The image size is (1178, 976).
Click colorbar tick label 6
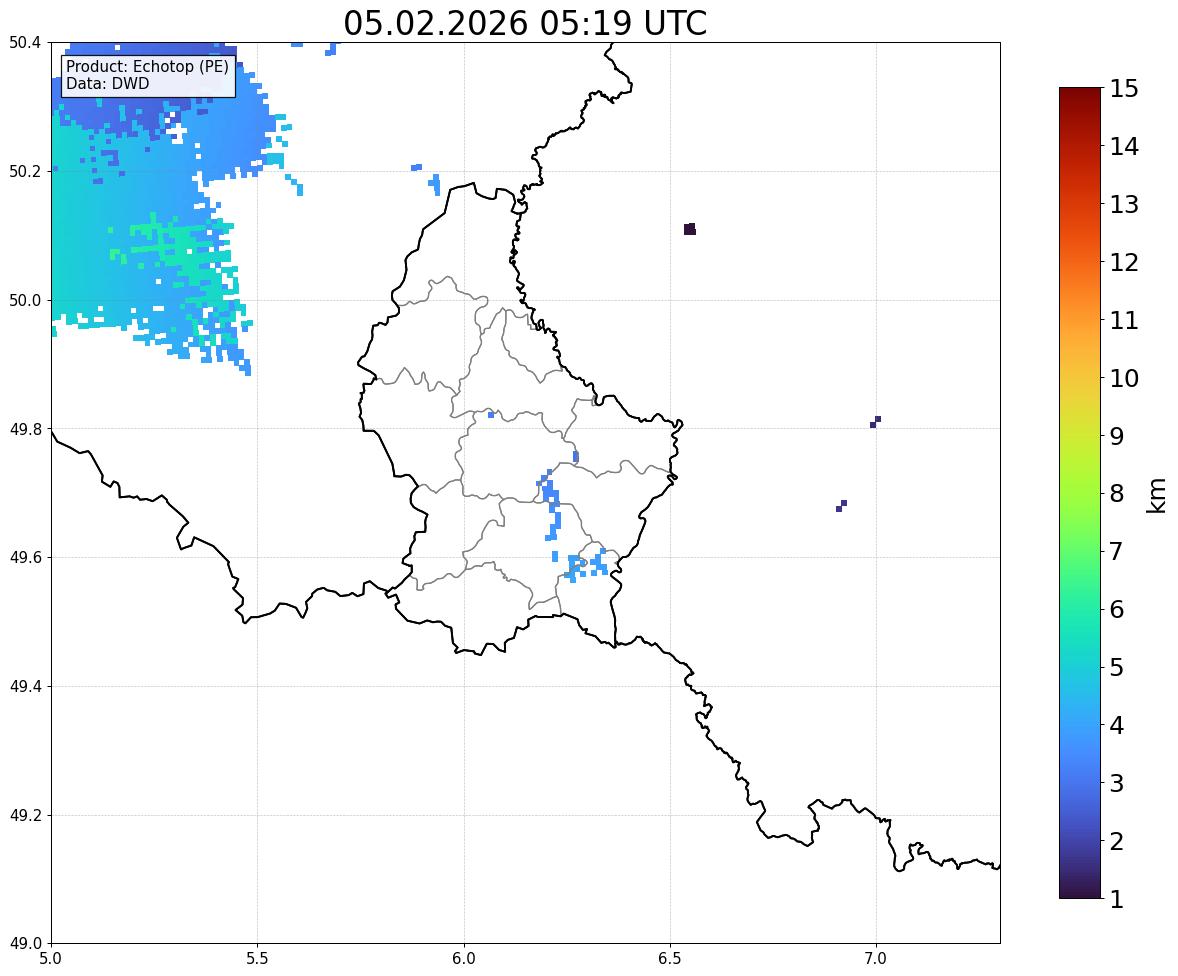pyautogui.click(x=1117, y=609)
